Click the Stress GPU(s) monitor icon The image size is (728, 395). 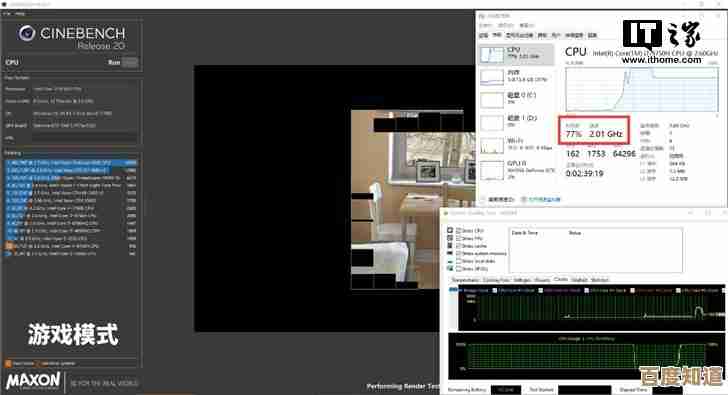tap(450, 268)
